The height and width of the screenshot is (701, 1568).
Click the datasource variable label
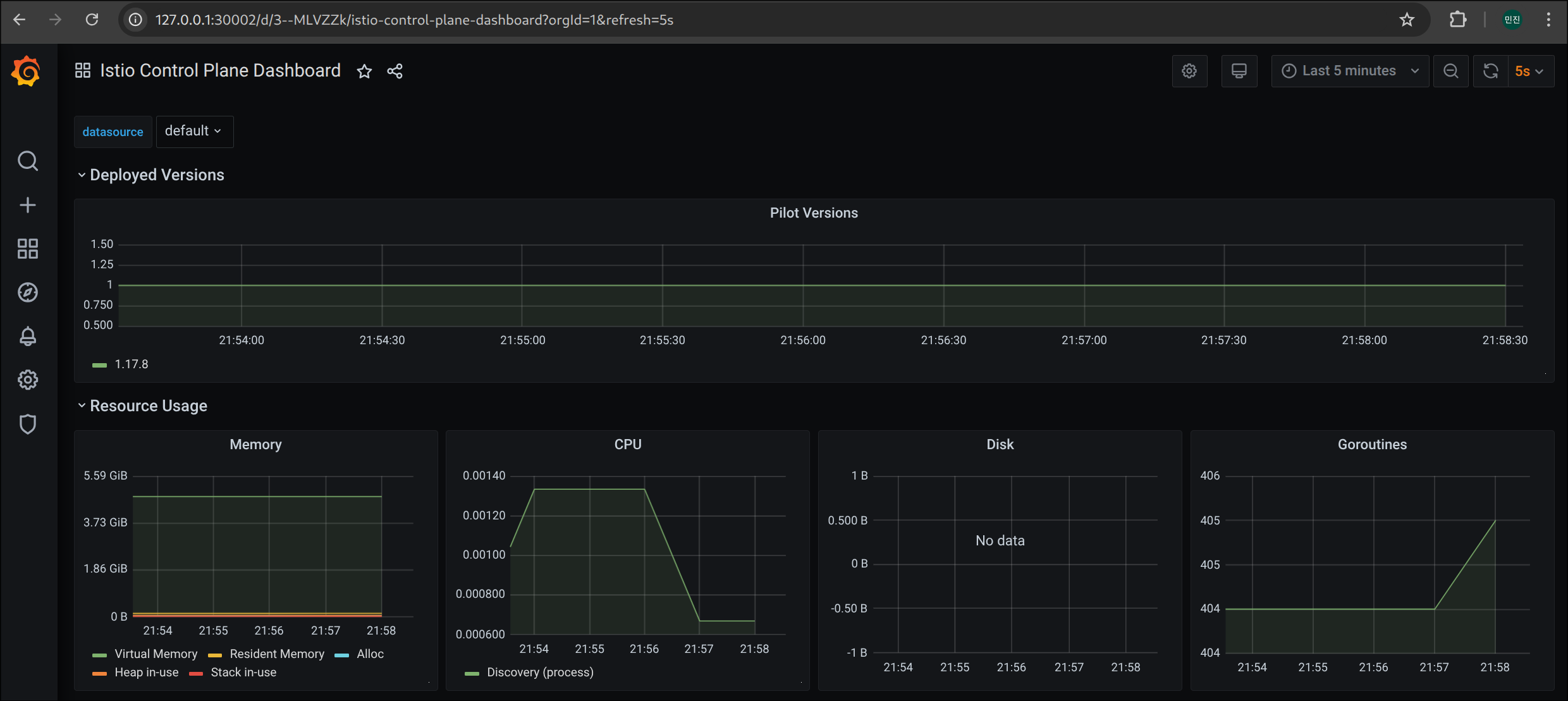(x=113, y=132)
